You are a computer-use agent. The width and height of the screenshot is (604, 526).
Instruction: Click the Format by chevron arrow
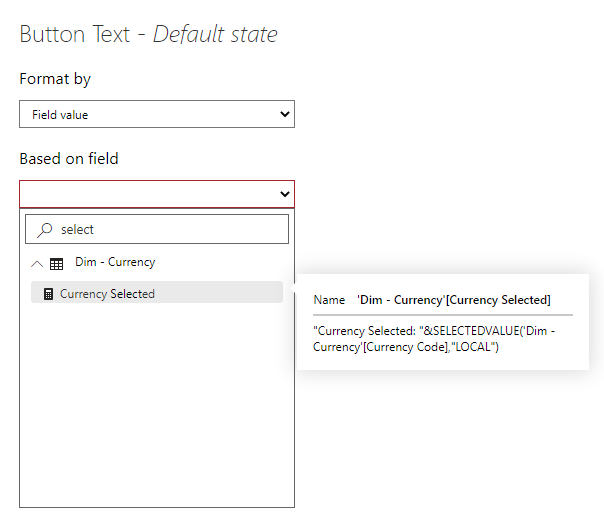(285, 114)
